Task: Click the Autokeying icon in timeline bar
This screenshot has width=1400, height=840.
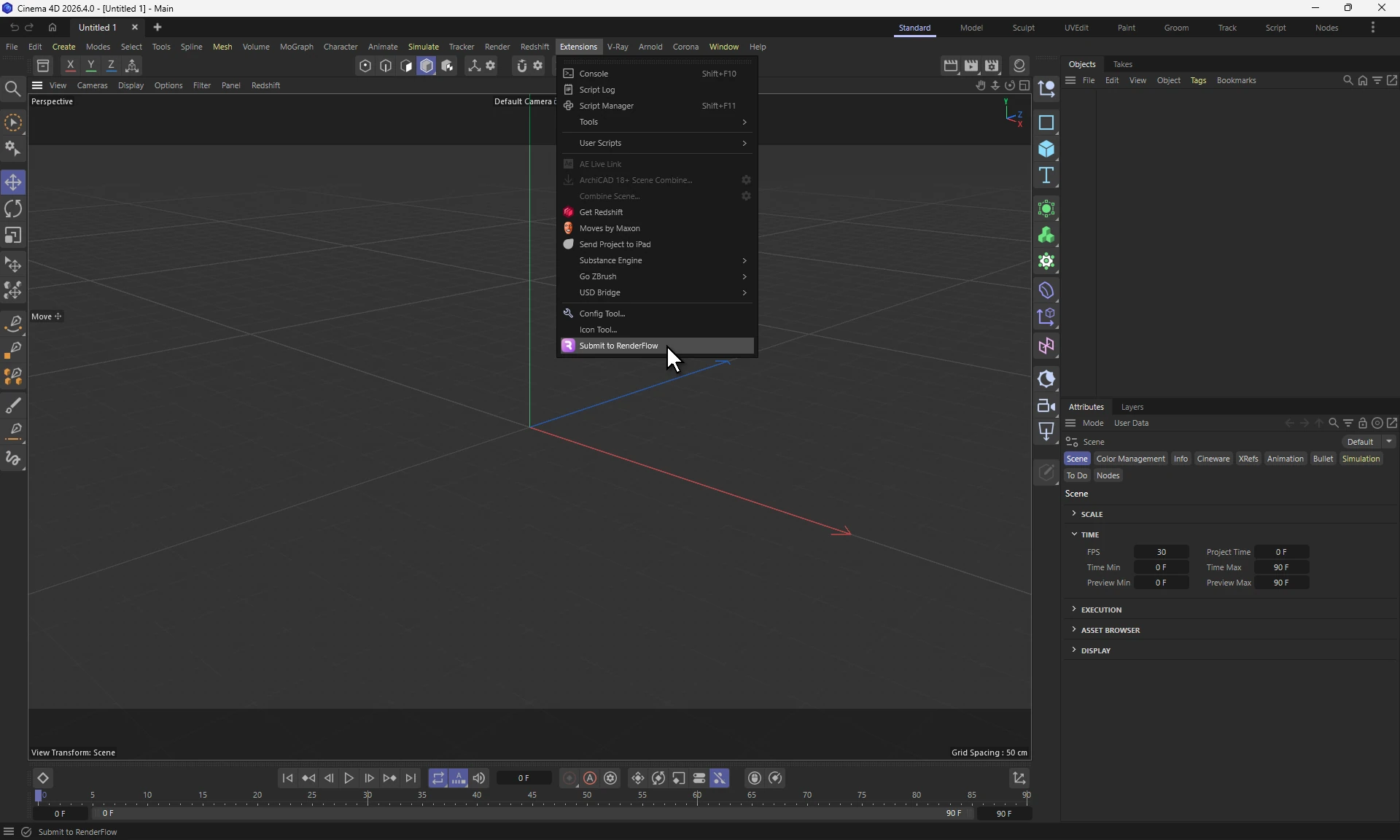Action: tap(590, 779)
